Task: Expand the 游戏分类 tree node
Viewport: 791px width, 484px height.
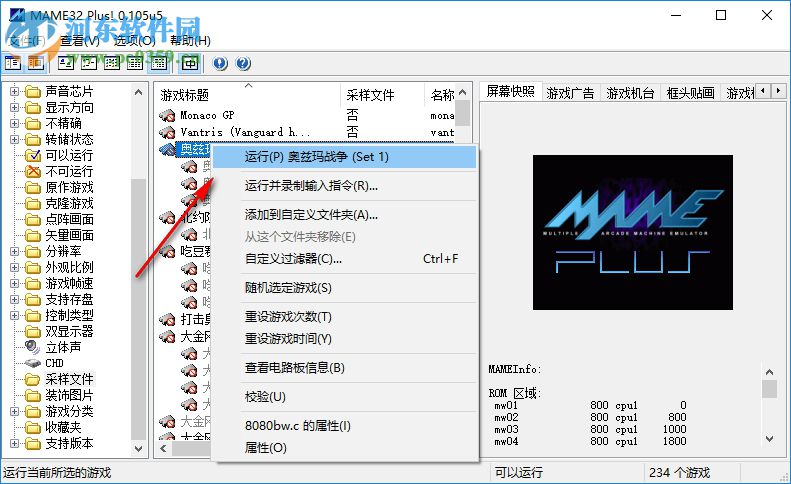Action: tap(14, 411)
